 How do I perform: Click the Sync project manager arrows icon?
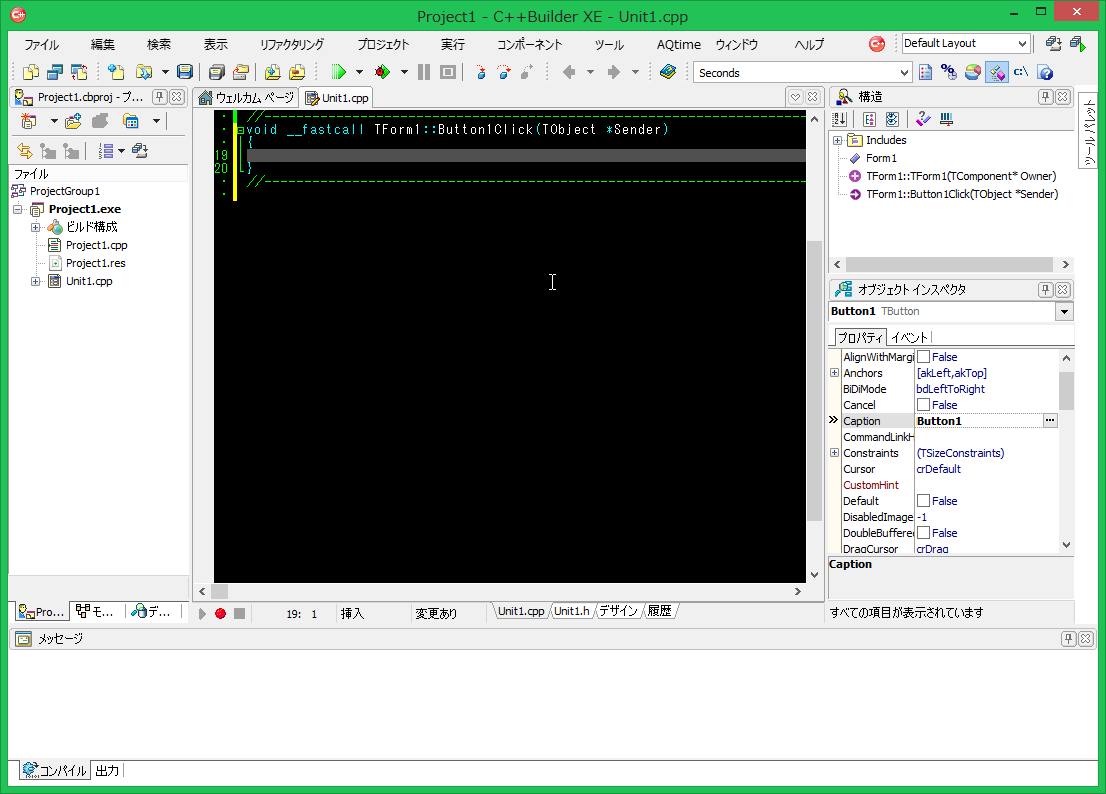click(x=25, y=151)
